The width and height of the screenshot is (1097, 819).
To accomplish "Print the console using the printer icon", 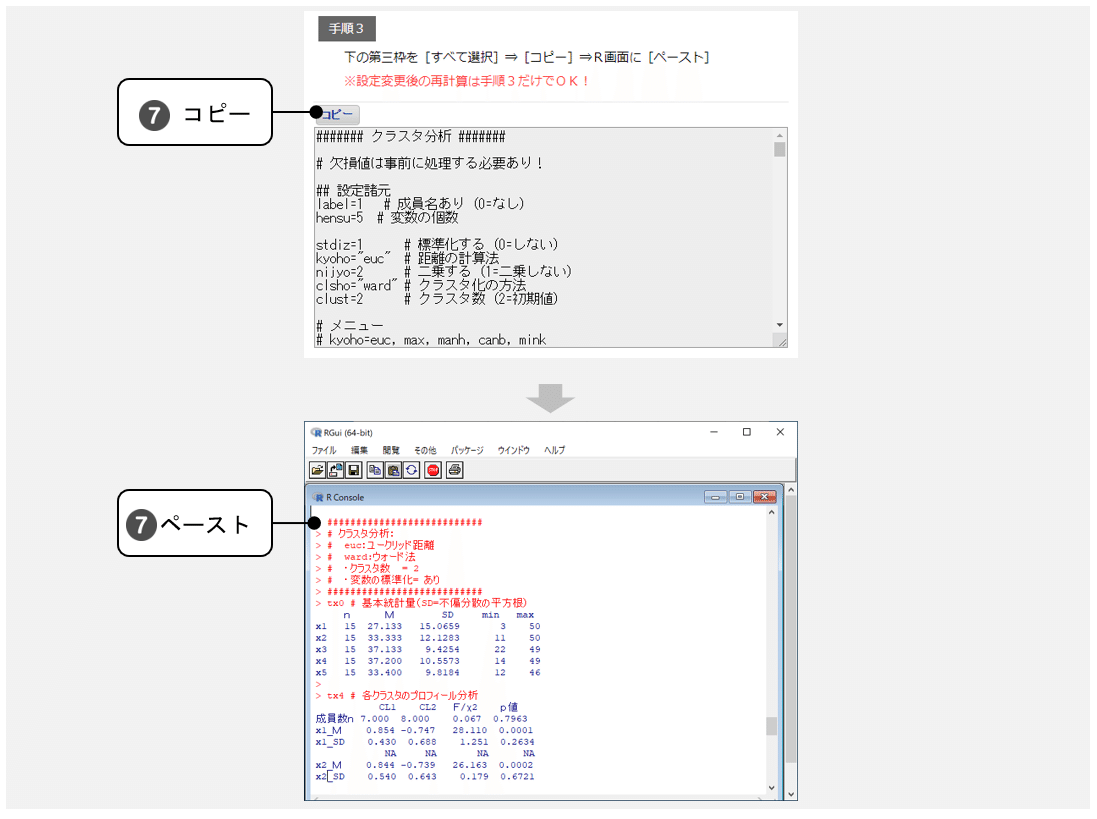I will click(454, 470).
